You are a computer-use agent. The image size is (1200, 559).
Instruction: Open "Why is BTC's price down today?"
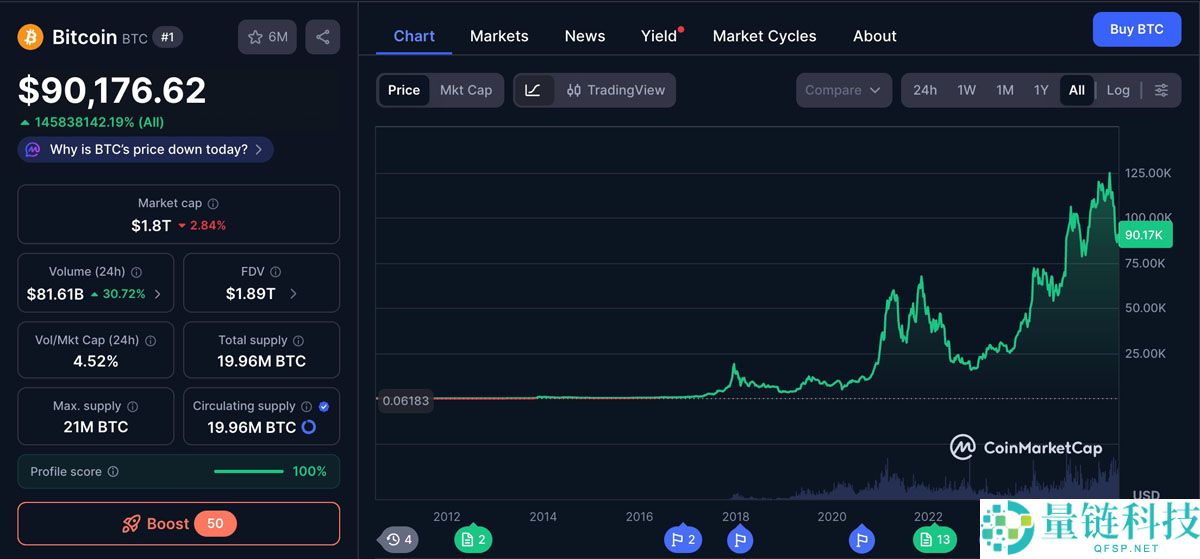click(x=146, y=149)
